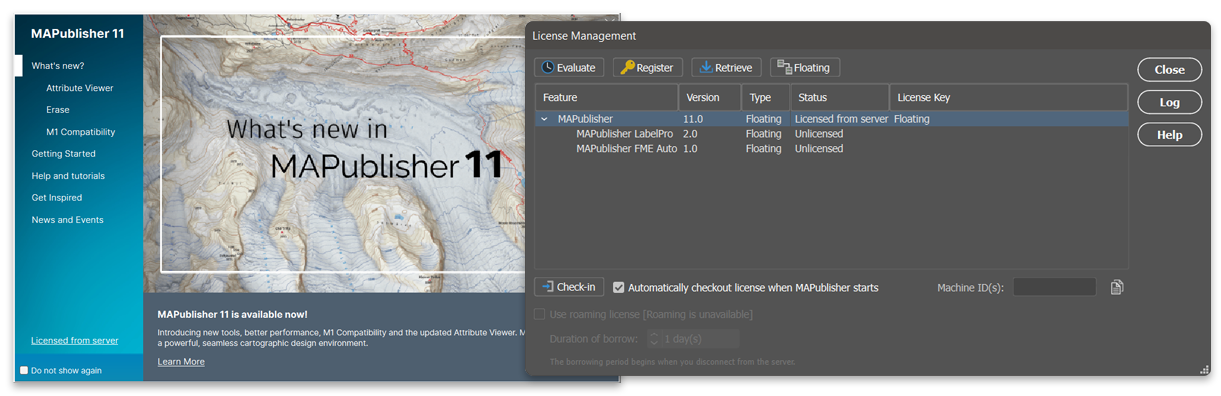Close the License Management dialog
This screenshot has width=1221, height=396.
point(1169,70)
